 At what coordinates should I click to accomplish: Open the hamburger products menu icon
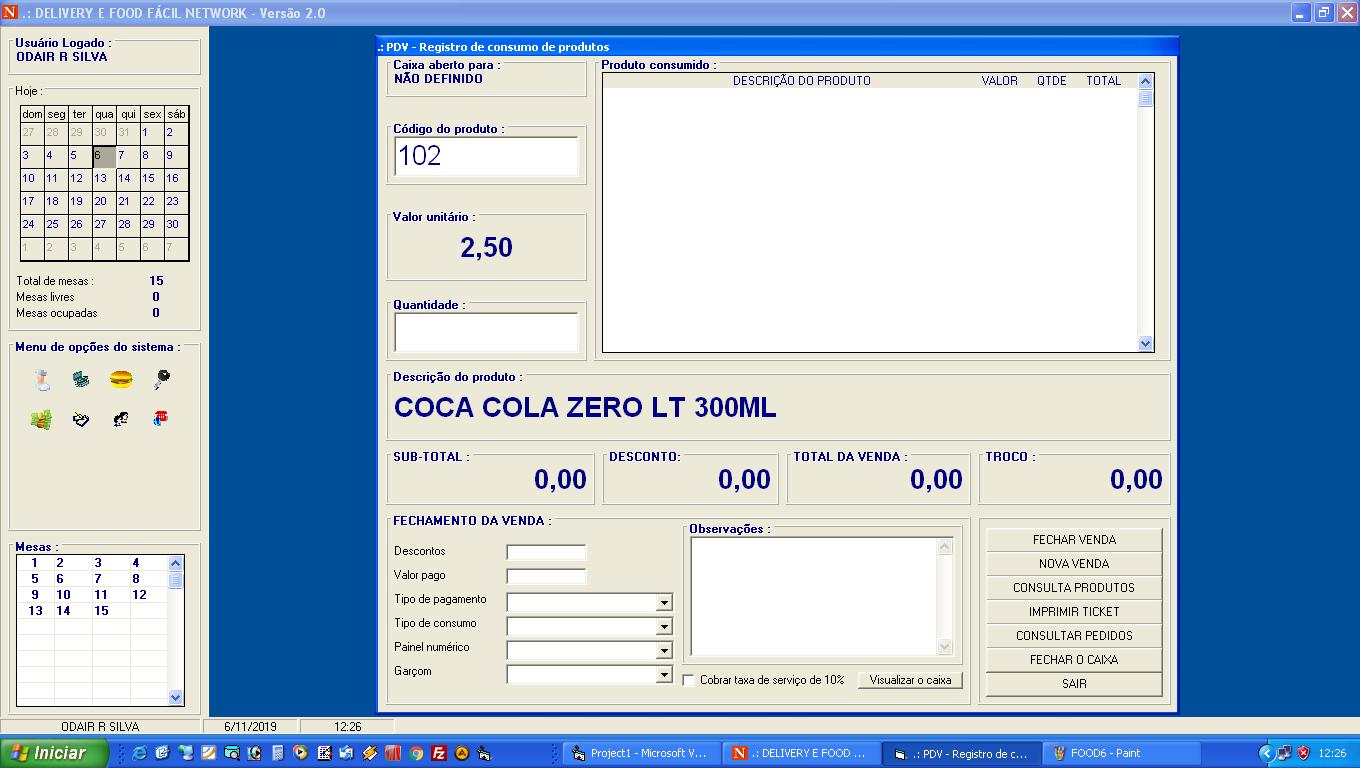(x=121, y=380)
